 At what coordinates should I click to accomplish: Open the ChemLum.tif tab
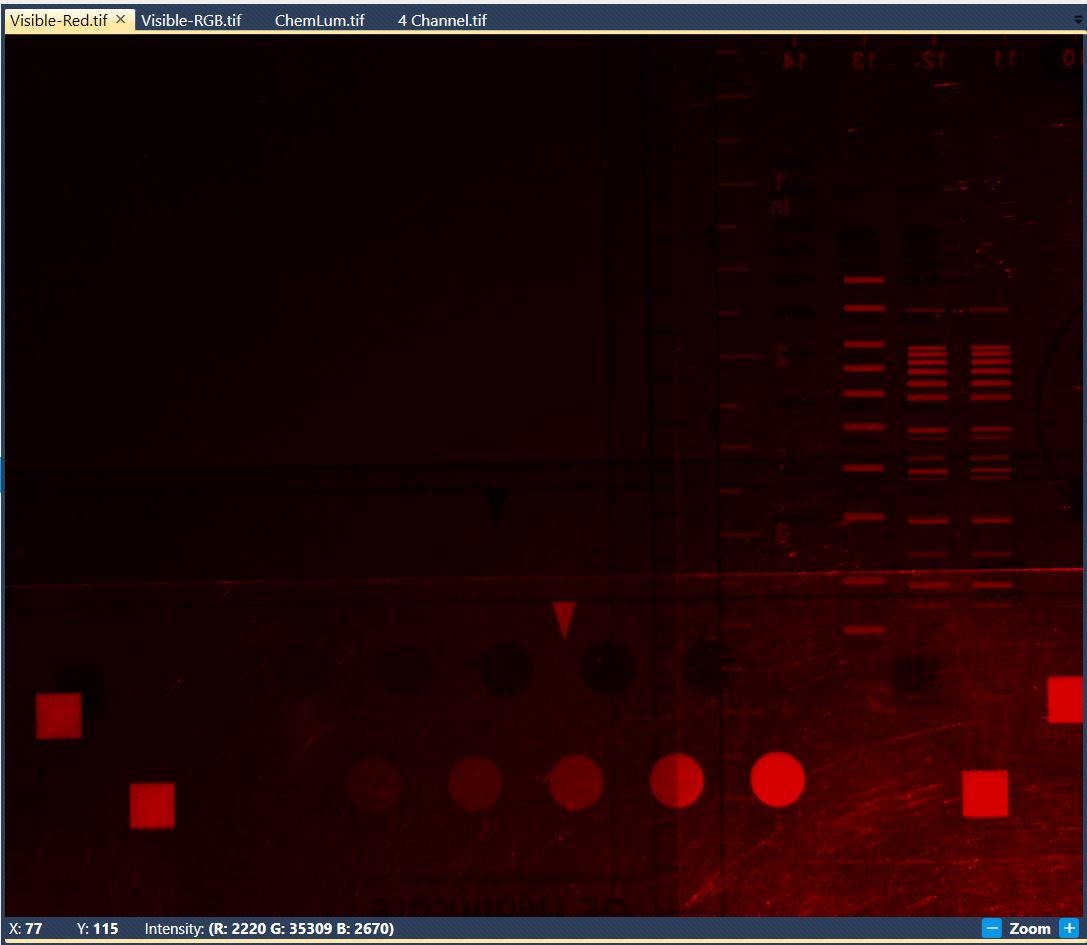tap(320, 20)
